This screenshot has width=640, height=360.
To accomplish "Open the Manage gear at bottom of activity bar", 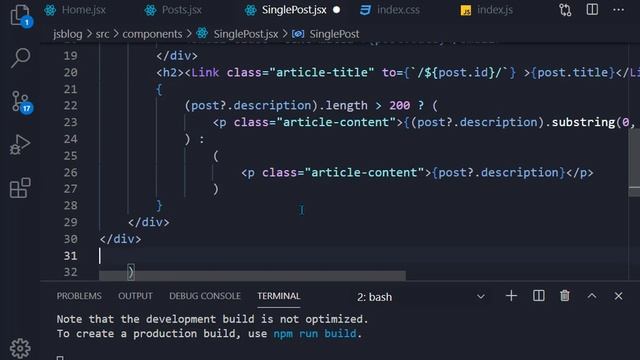I will [20, 348].
